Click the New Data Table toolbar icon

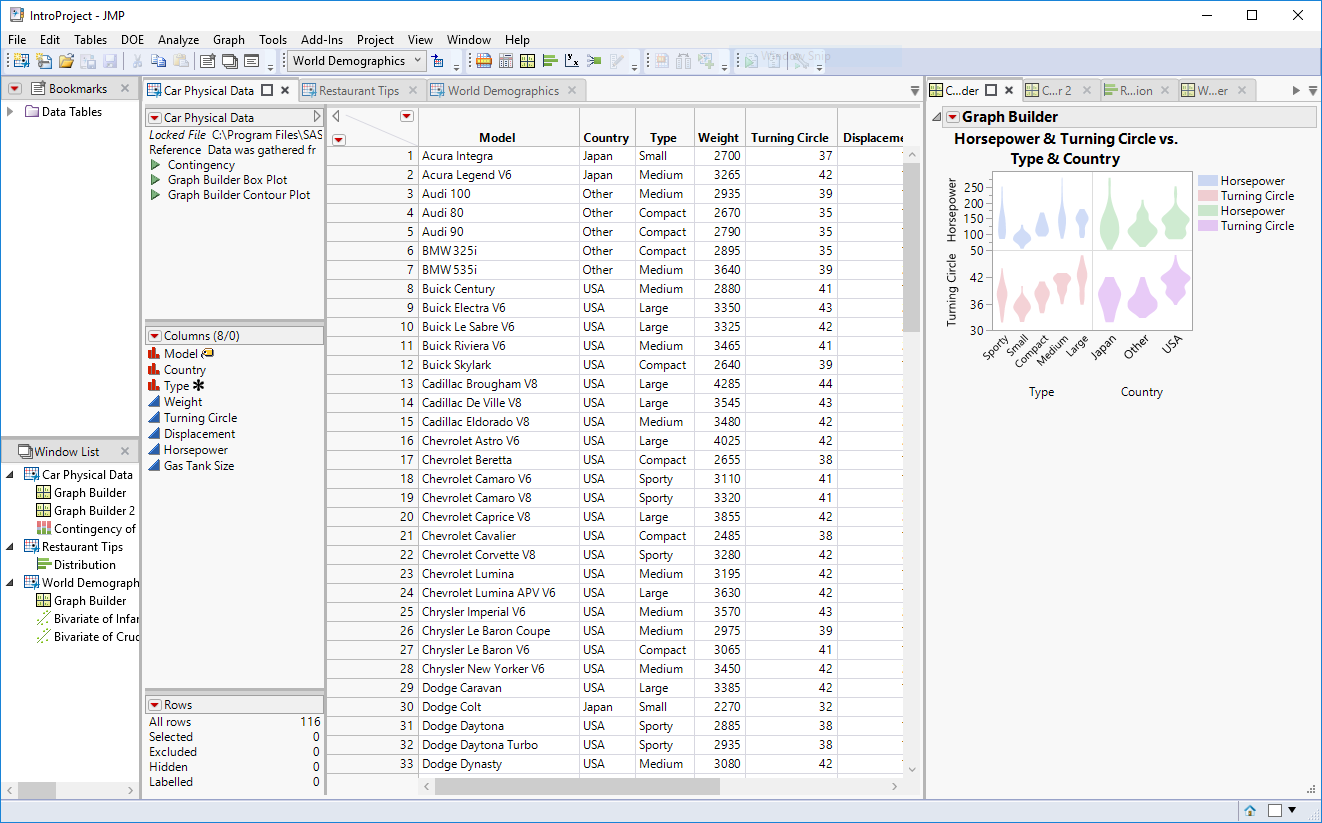click(x=19, y=60)
